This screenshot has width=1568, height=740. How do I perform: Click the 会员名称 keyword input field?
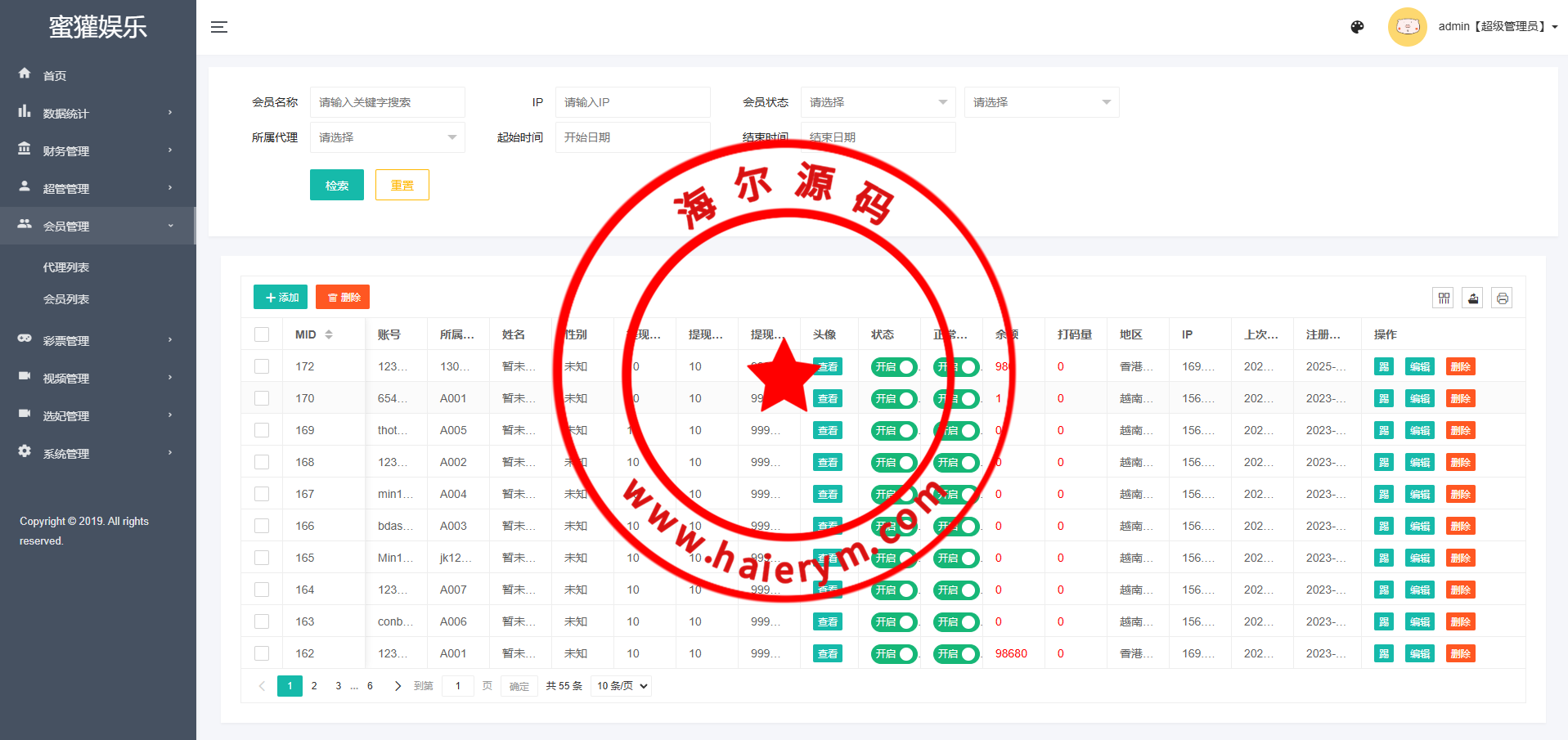[387, 102]
